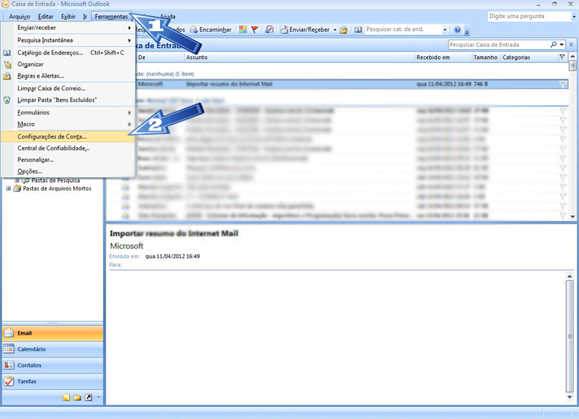This screenshot has height=419, width=579.
Task: Open the Ir menu
Action: click(85, 17)
